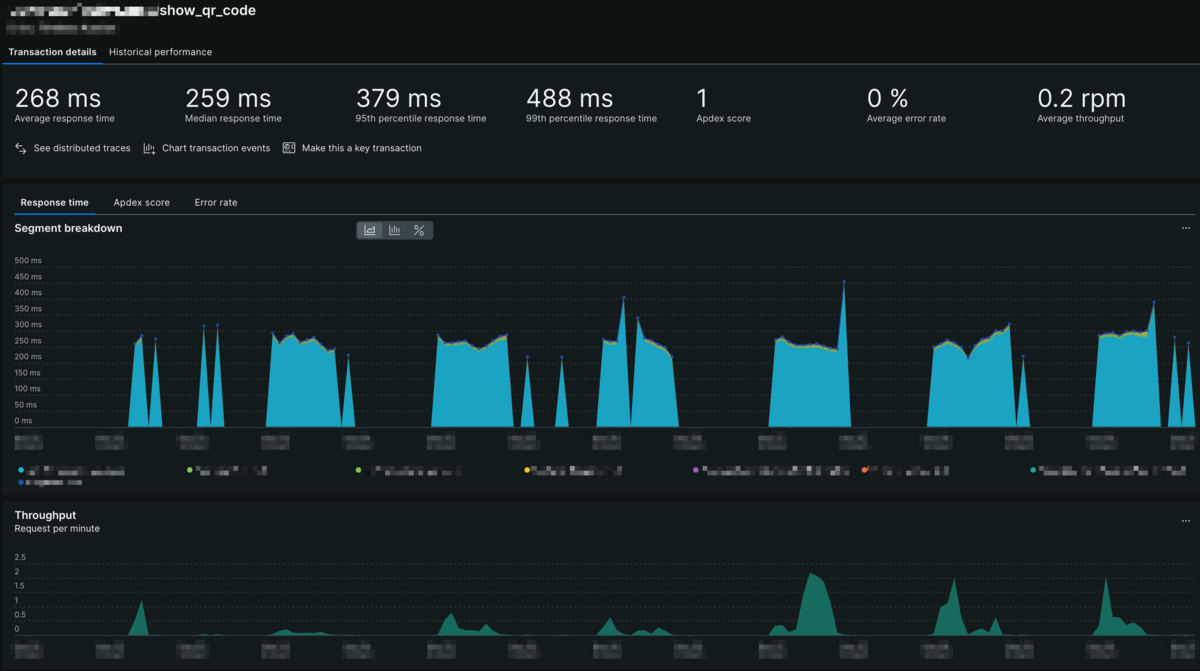Click the key transaction icon
Screen dimensions: 1200x671
[289, 148]
